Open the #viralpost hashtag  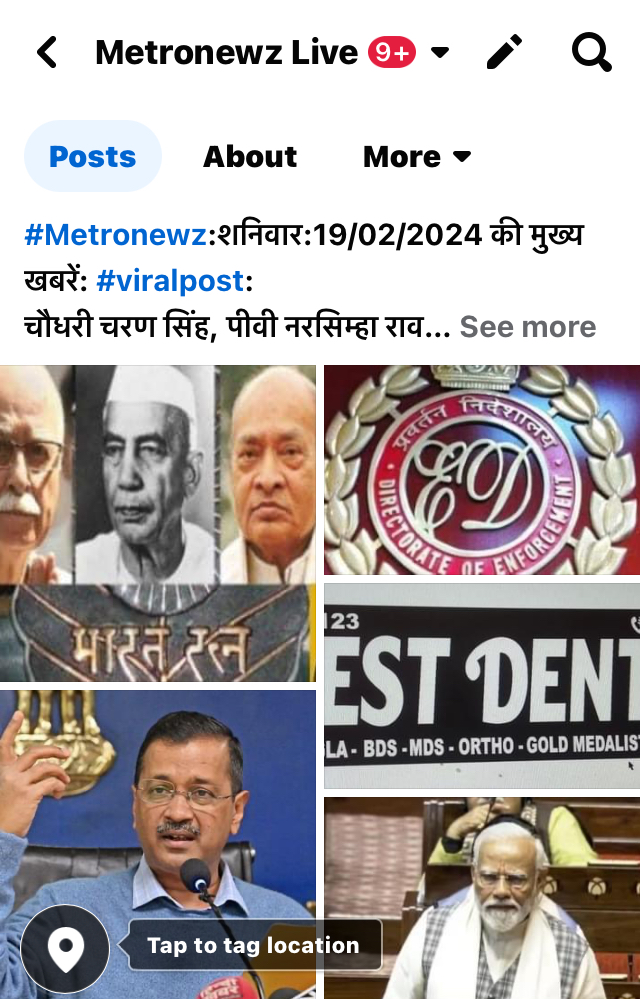pyautogui.click(x=170, y=281)
